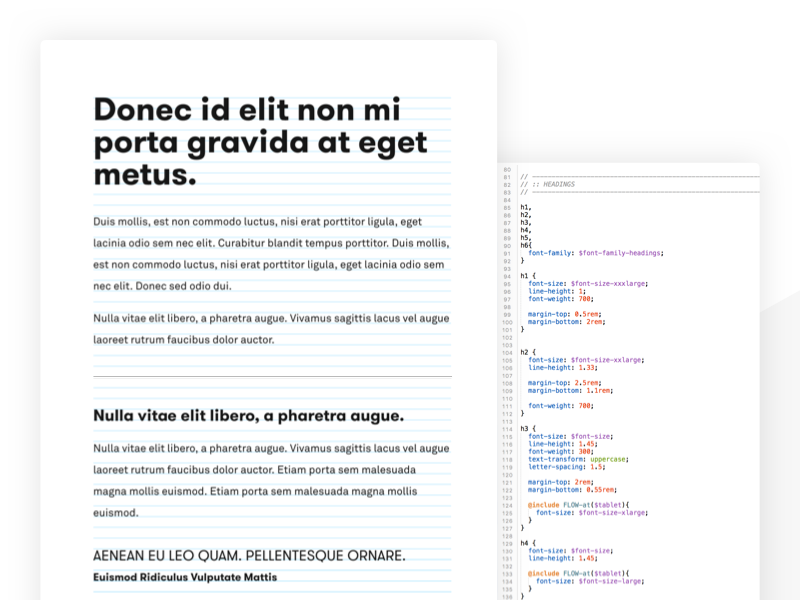Click the line 'laoreet rutrum faucibus dolor auctor.'
Image resolution: width=800 pixels, height=600 pixels.
tap(184, 340)
